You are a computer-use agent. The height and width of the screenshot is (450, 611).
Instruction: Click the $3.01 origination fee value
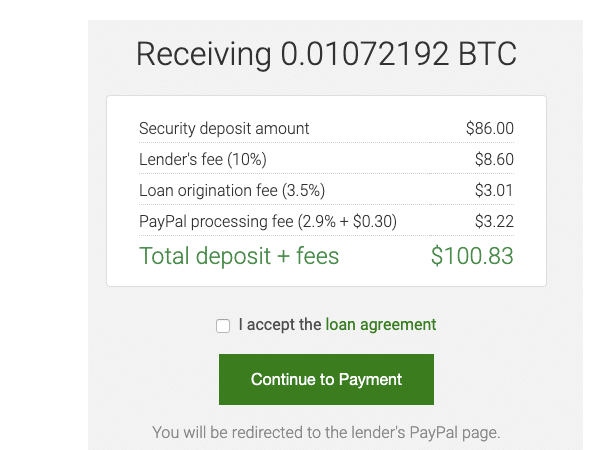tap(494, 190)
